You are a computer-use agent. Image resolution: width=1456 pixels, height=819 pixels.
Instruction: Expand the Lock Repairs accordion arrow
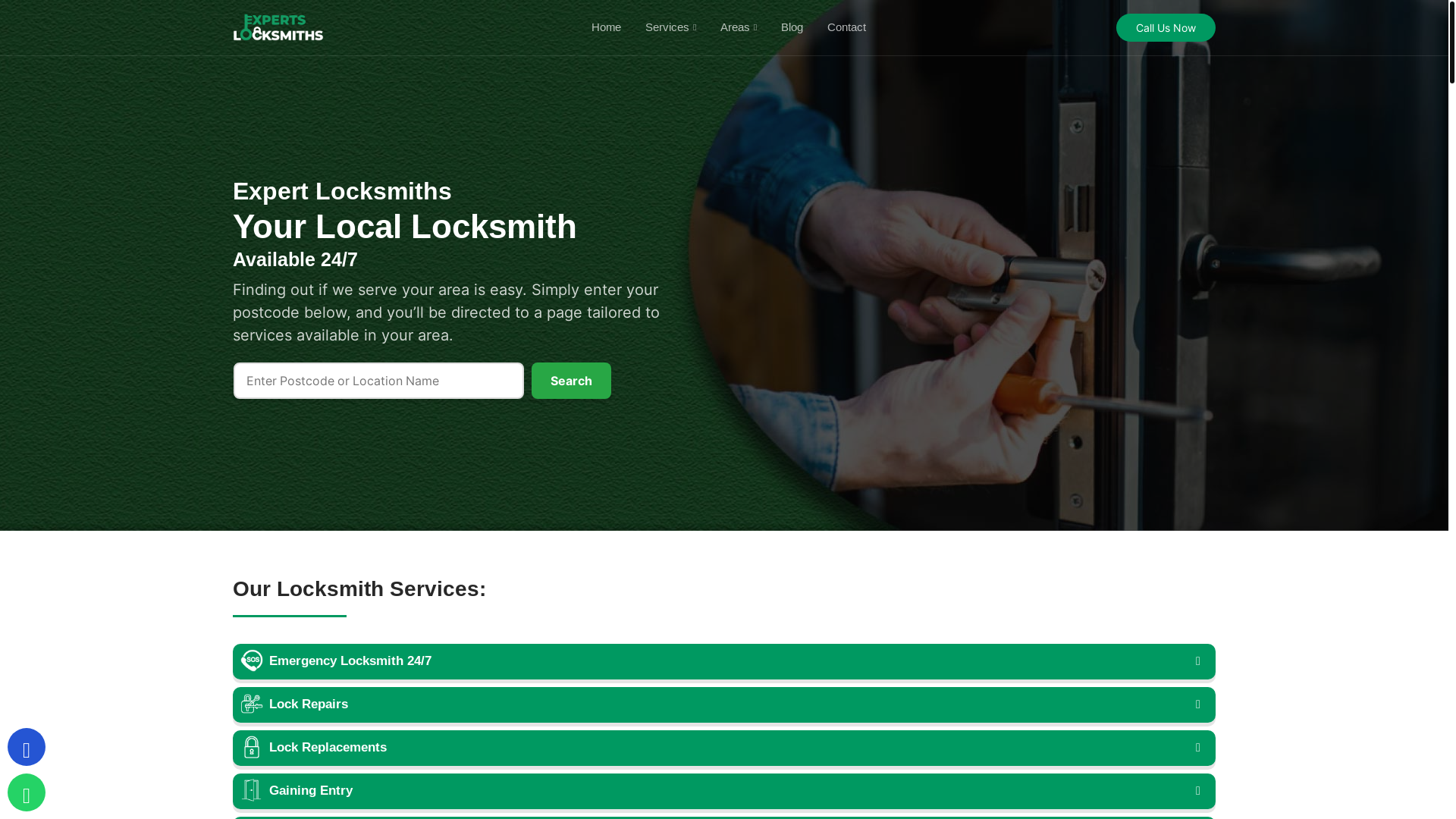(1198, 704)
